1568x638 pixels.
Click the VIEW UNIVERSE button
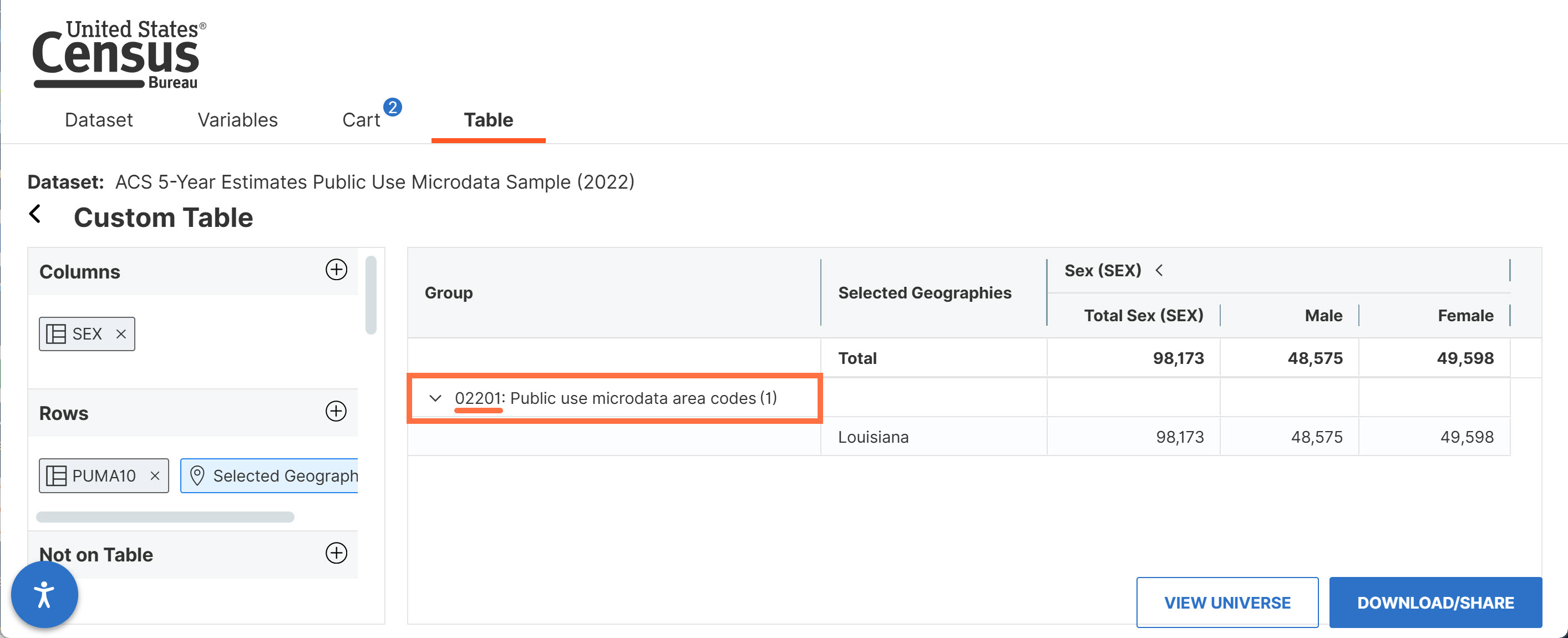pyautogui.click(x=1227, y=602)
